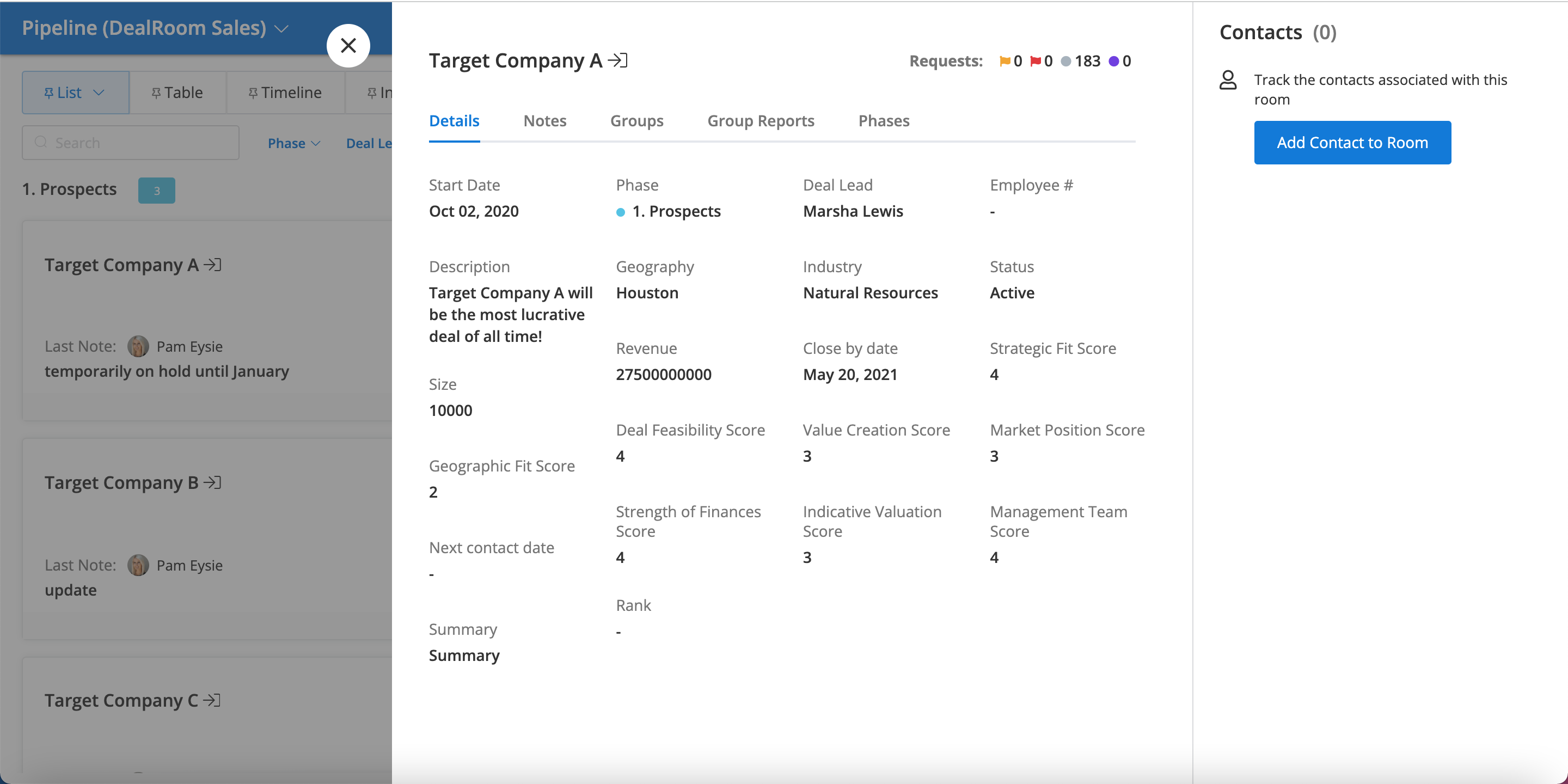Switch to the Notes tab
This screenshot has height=784, width=1568.
pos(545,120)
